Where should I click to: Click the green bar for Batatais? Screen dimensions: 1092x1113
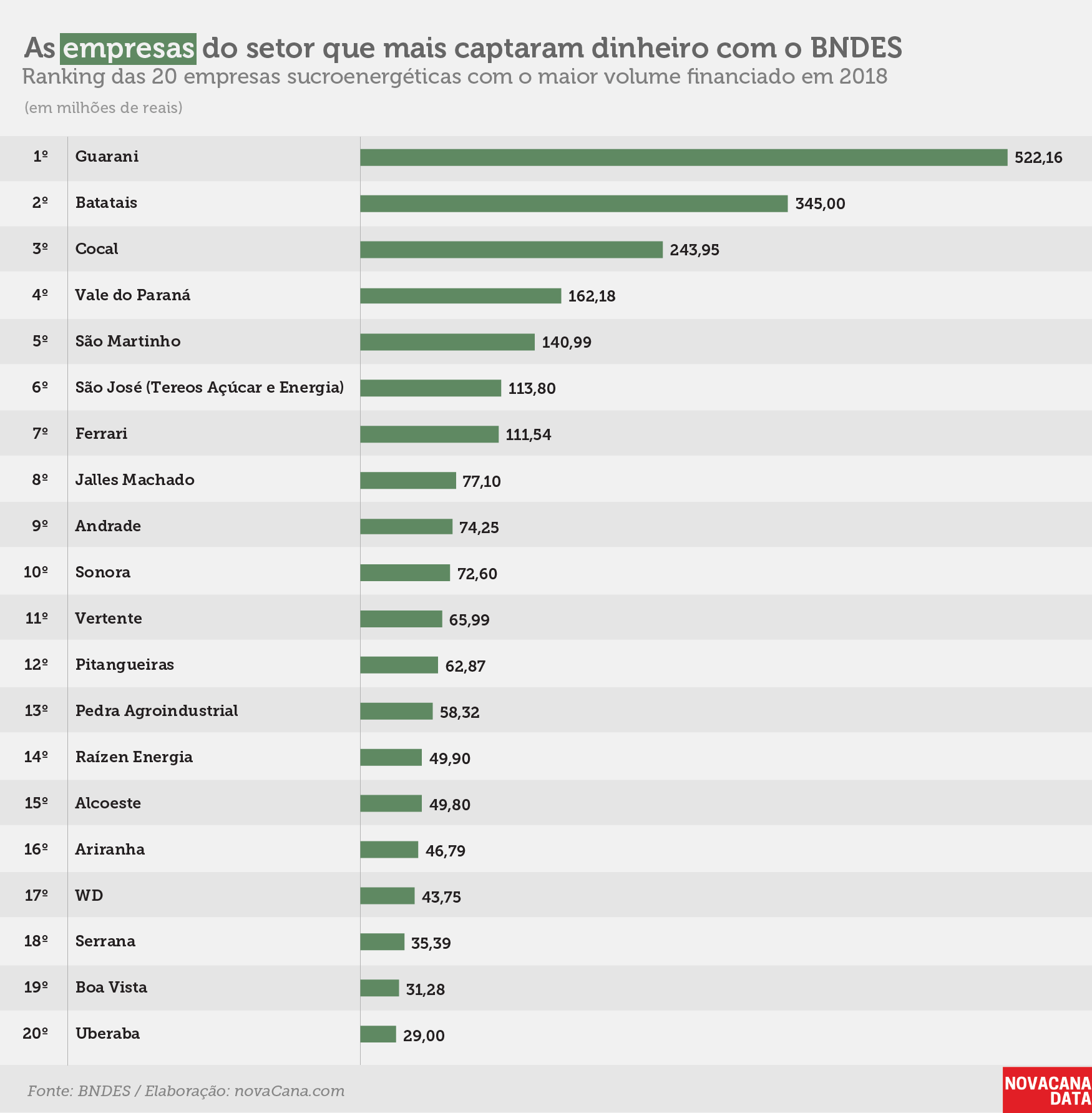[574, 203]
